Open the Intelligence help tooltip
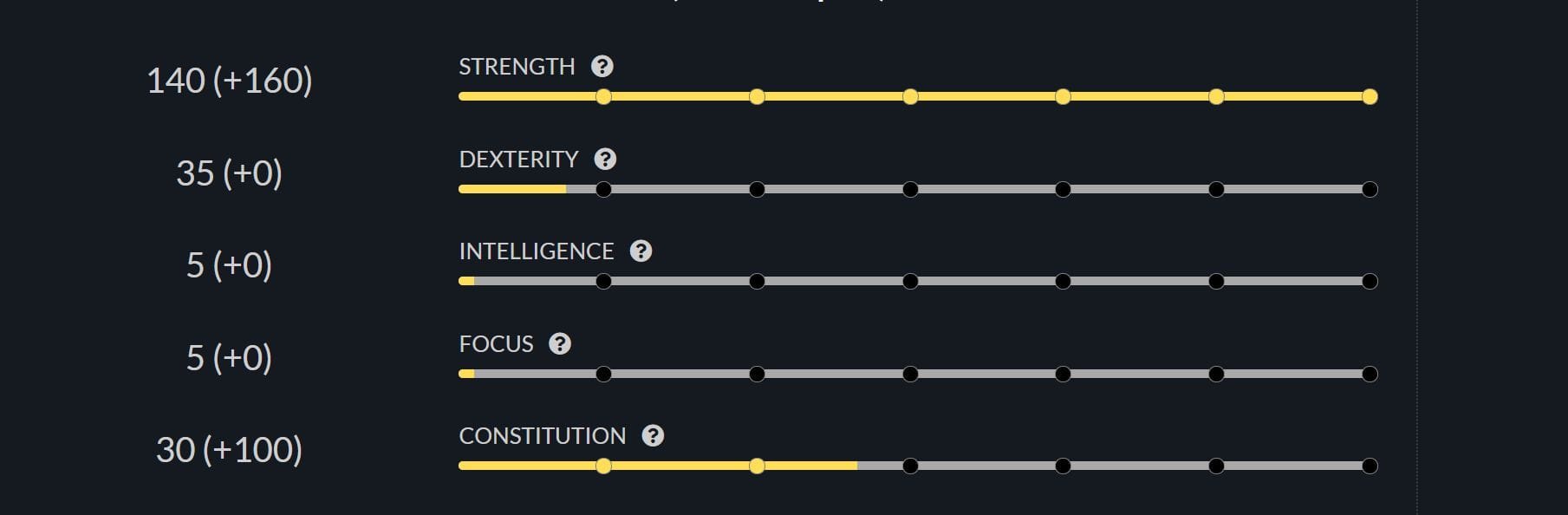Viewport: 1568px width, 515px height. (x=642, y=251)
